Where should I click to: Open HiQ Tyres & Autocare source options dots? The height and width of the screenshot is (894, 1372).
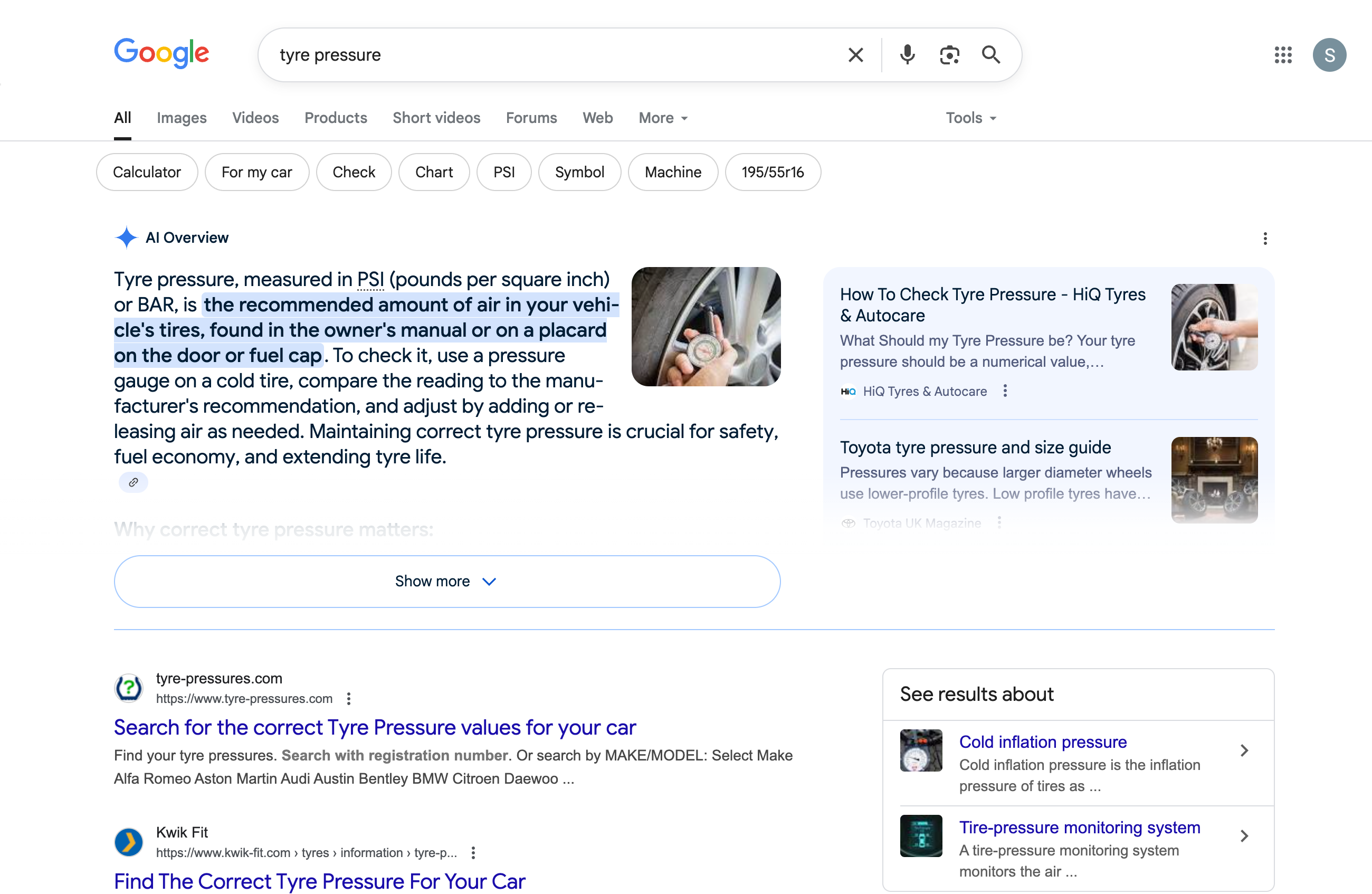1005,391
